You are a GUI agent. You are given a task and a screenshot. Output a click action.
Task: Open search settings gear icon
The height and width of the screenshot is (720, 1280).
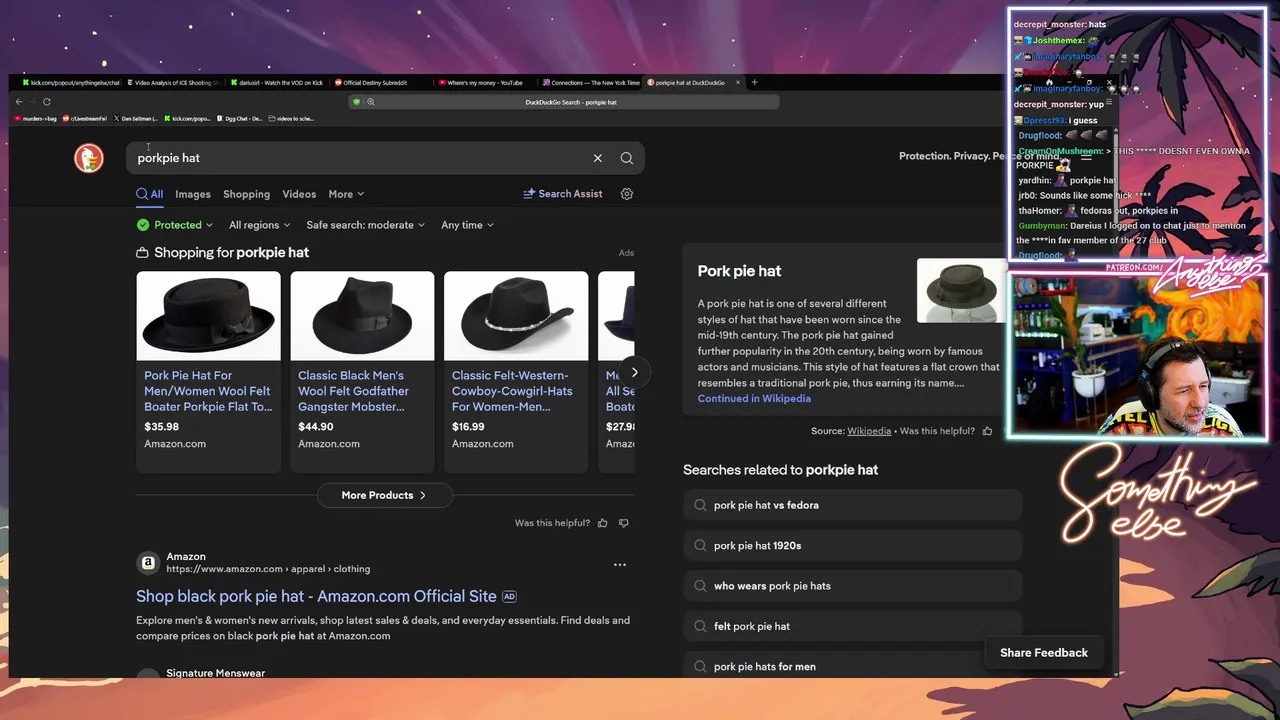[627, 194]
